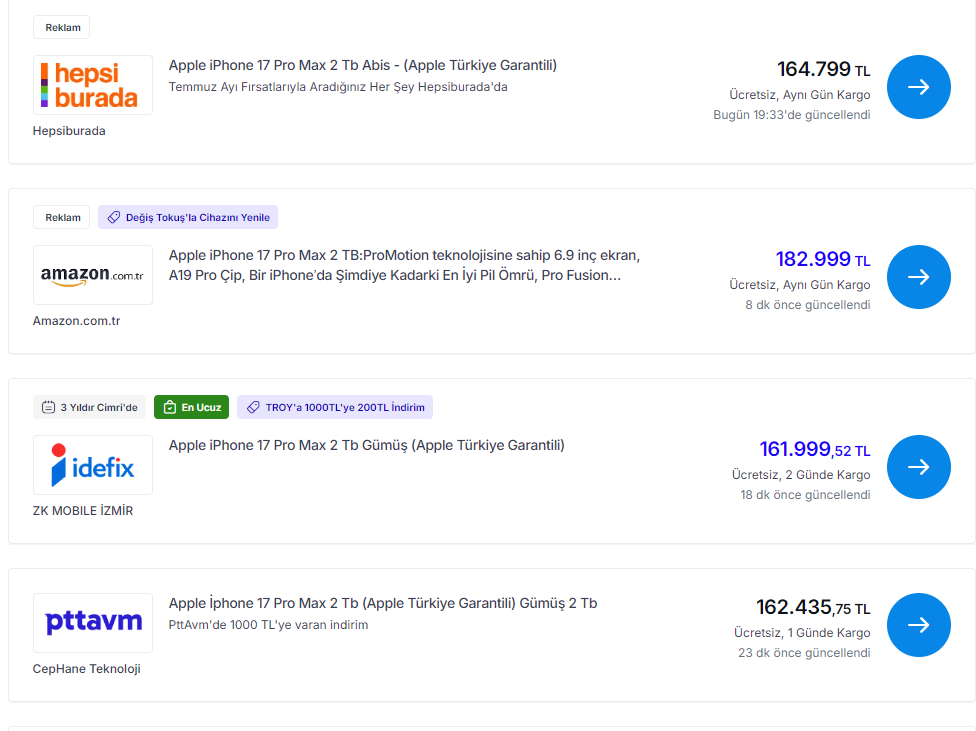This screenshot has width=976, height=731.
Task: Open the pttavm offer arrow button
Action: 918,625
